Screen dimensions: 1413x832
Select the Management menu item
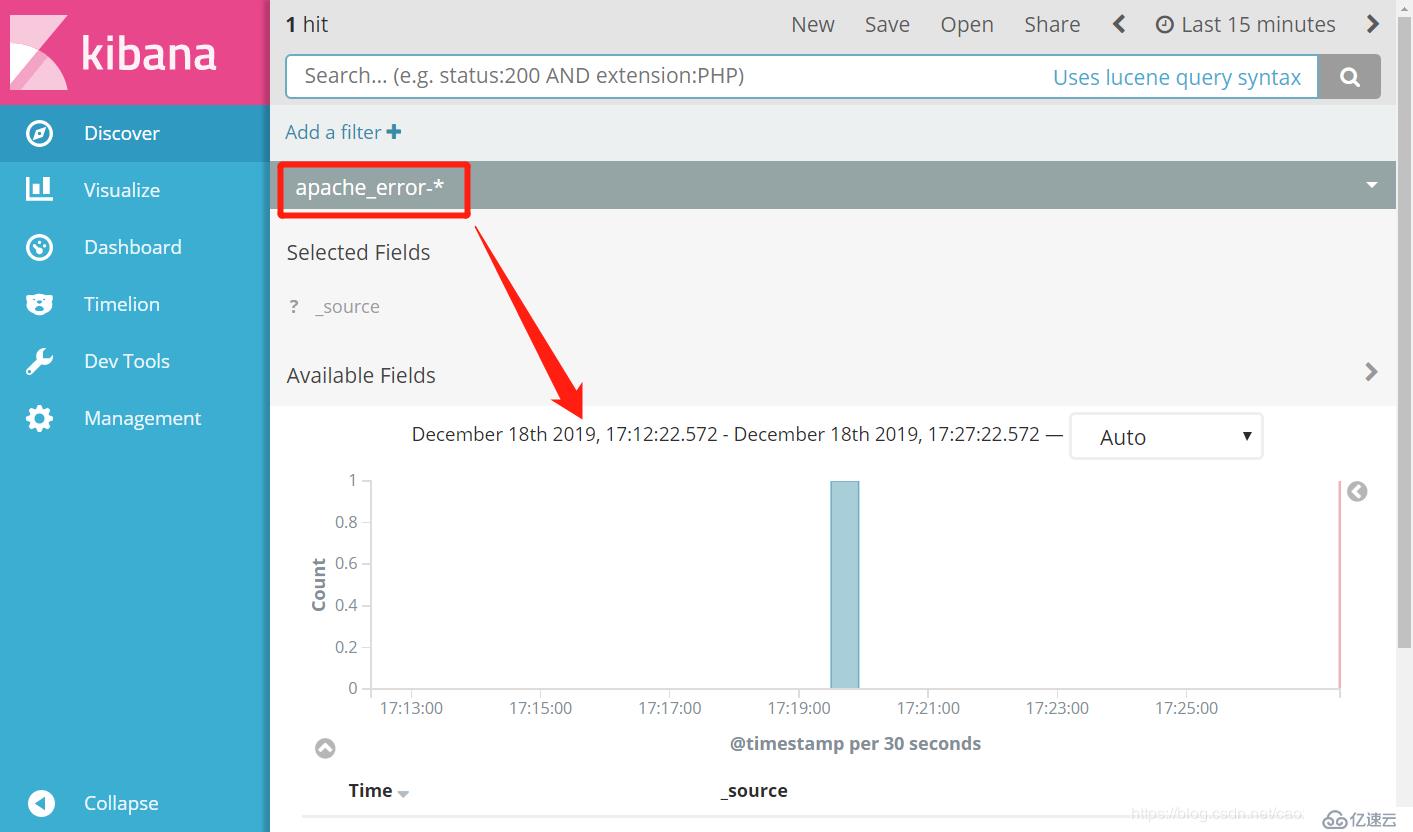135,418
